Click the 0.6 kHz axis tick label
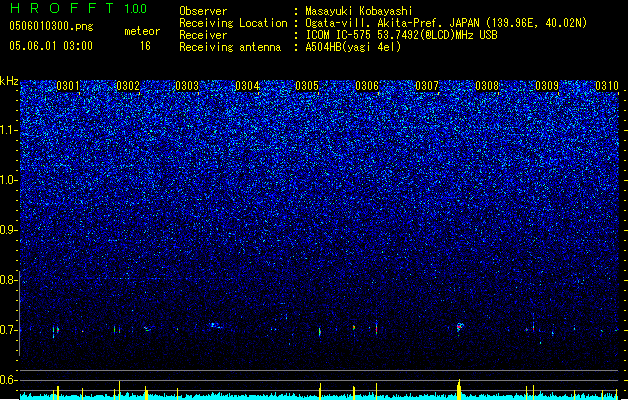 click(9, 380)
